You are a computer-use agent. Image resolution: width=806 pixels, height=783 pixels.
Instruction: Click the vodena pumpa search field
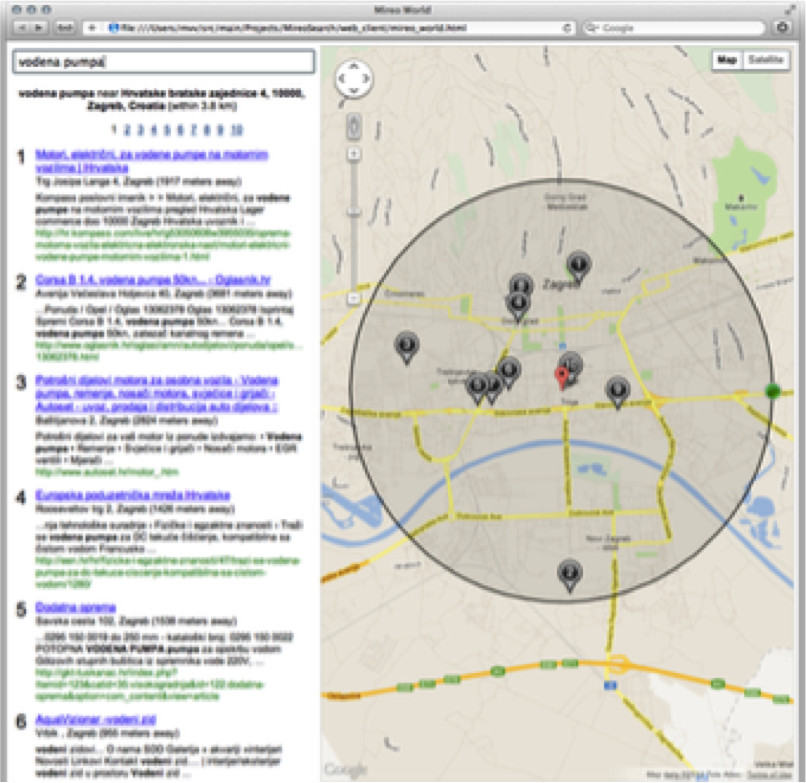coord(163,62)
